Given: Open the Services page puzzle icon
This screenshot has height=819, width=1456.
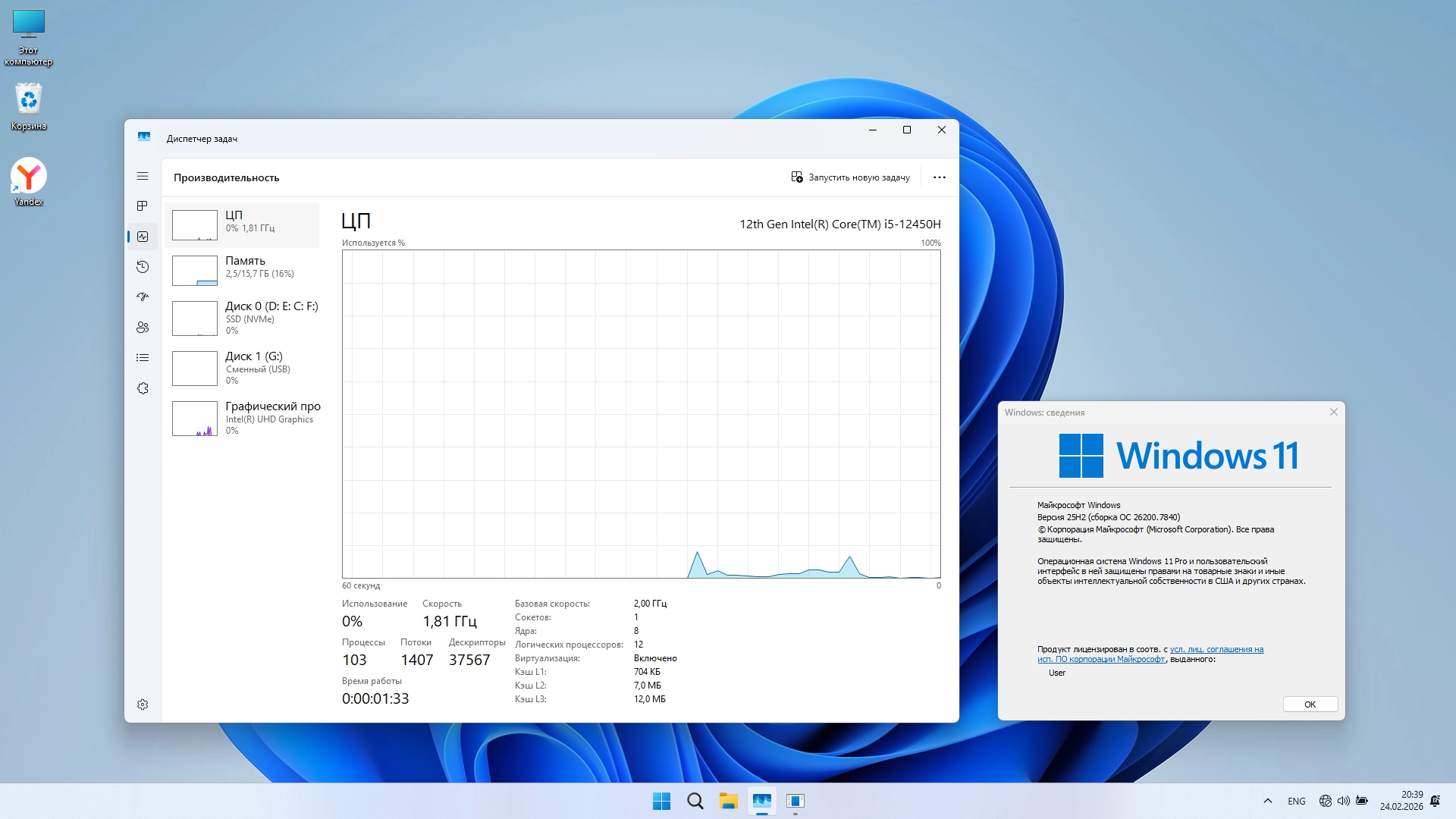Looking at the screenshot, I should 143,388.
